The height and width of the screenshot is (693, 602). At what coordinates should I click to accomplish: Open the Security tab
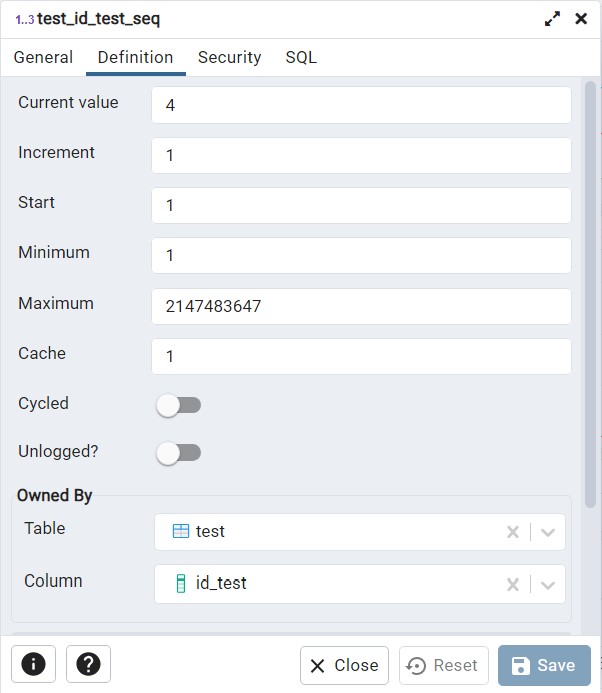pyautogui.click(x=229, y=58)
